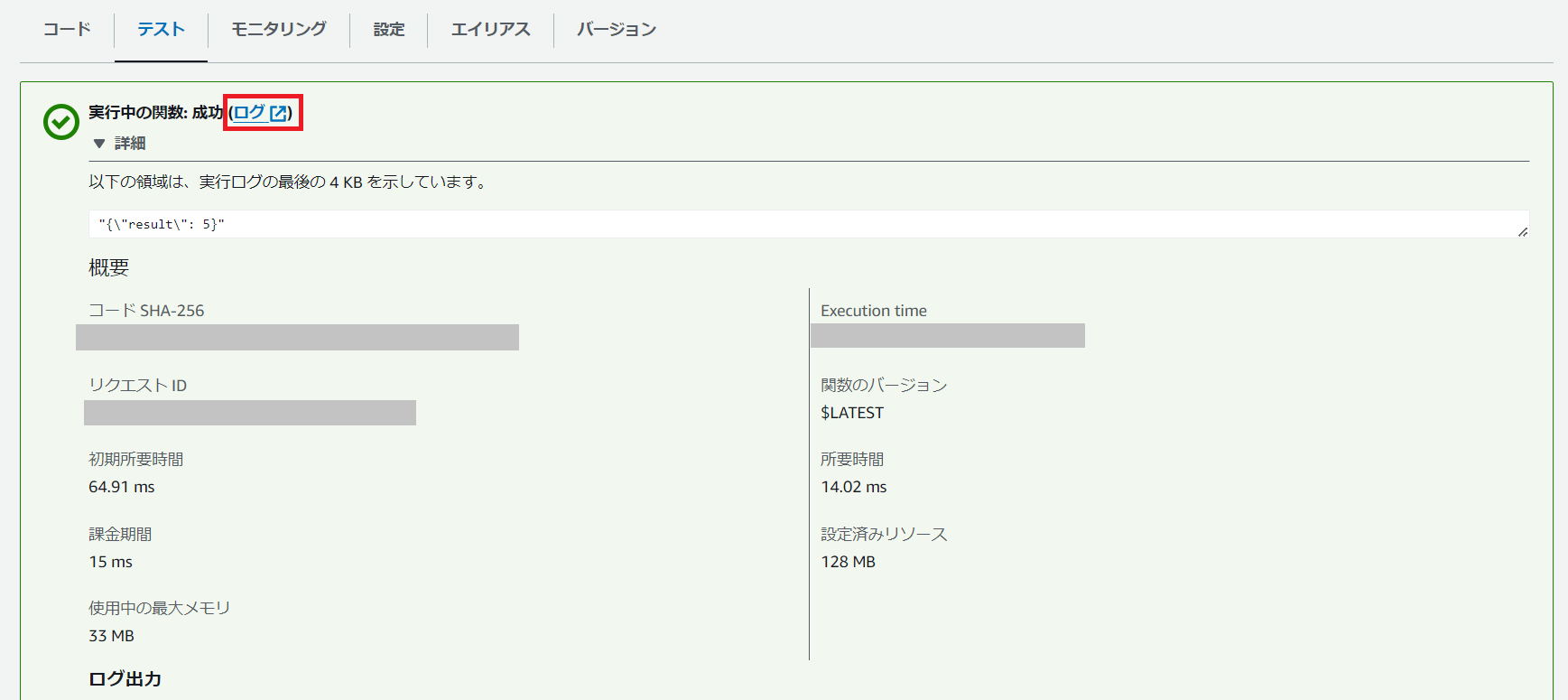Click the result output box resize handle
The width and height of the screenshot is (1568, 700).
point(1523,232)
